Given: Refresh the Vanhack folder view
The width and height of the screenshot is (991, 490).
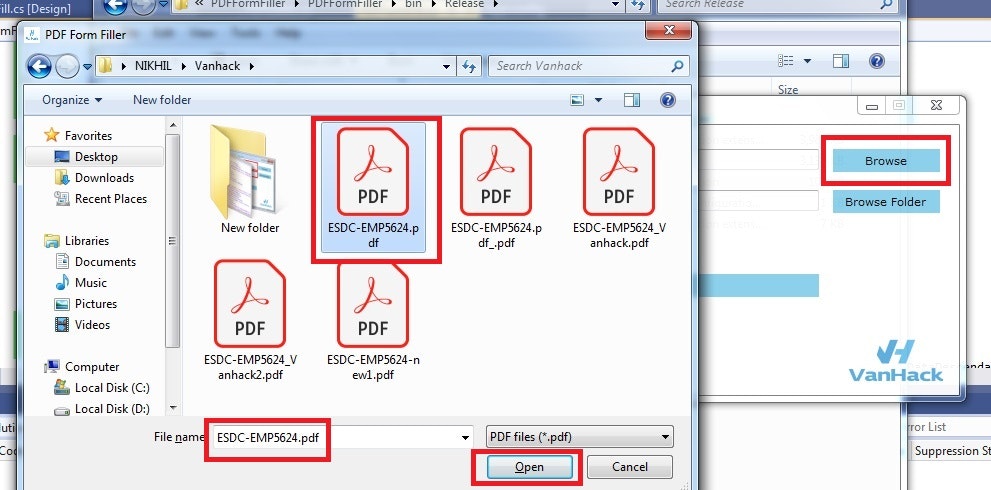Looking at the screenshot, I should pos(468,66).
